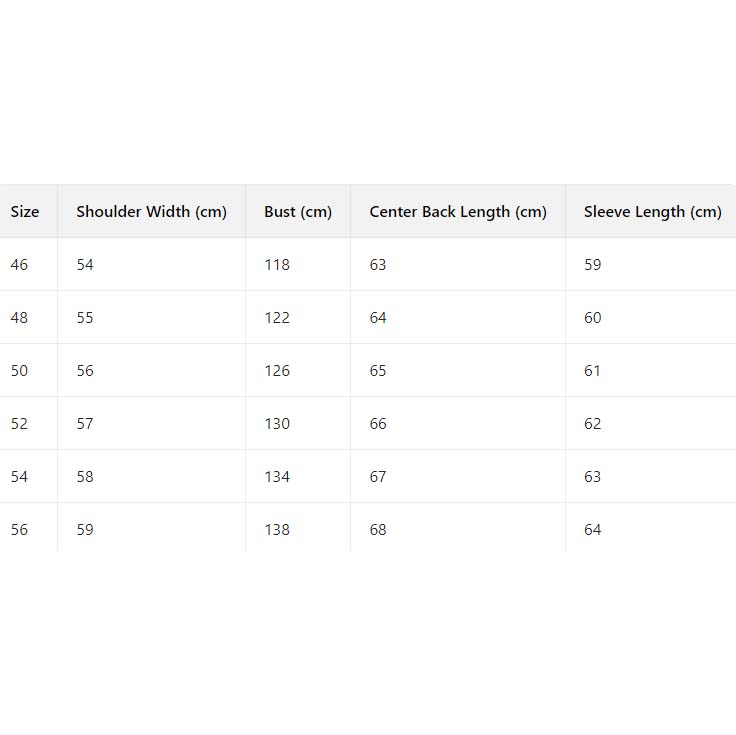
Task: Select the size 56 cell
Action: coord(20,530)
